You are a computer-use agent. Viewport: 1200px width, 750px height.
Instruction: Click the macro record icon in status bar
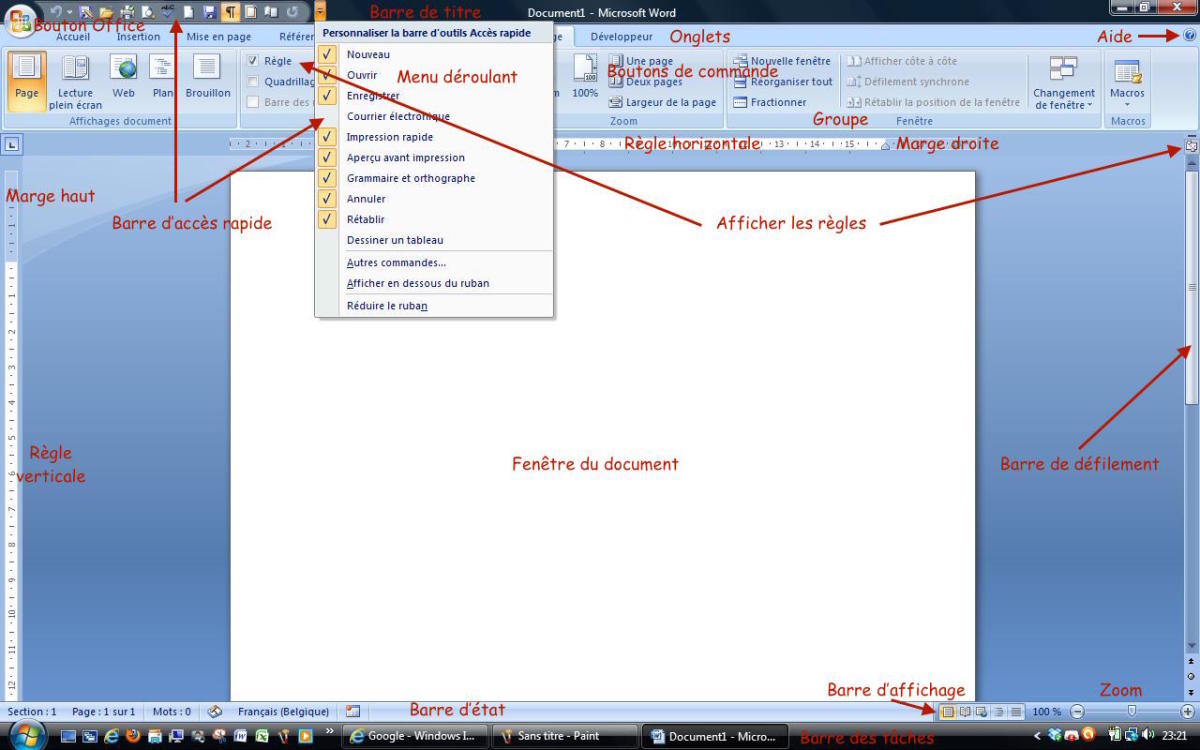tap(352, 712)
